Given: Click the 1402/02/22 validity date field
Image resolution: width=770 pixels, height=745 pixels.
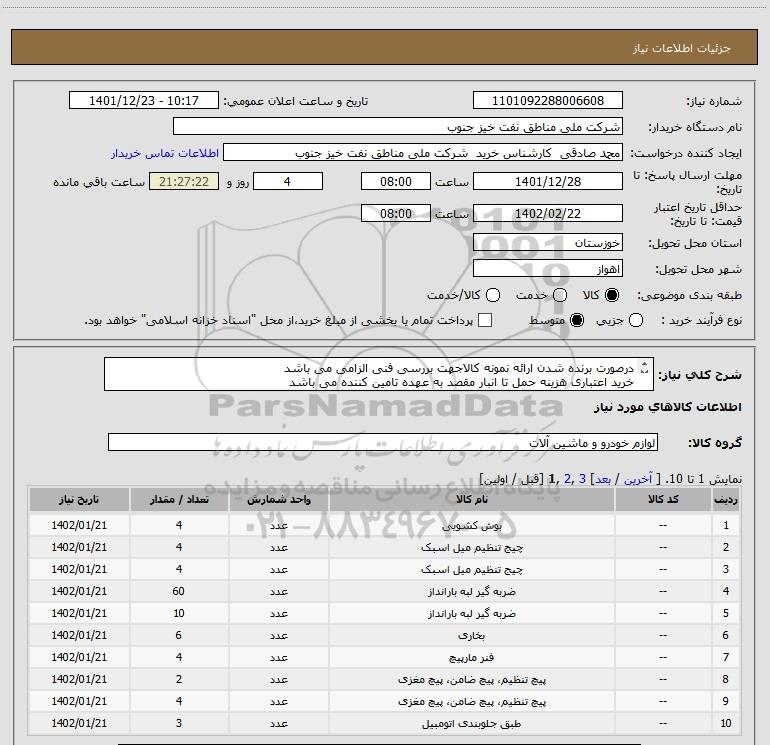Looking at the screenshot, I should pyautogui.click(x=548, y=213).
